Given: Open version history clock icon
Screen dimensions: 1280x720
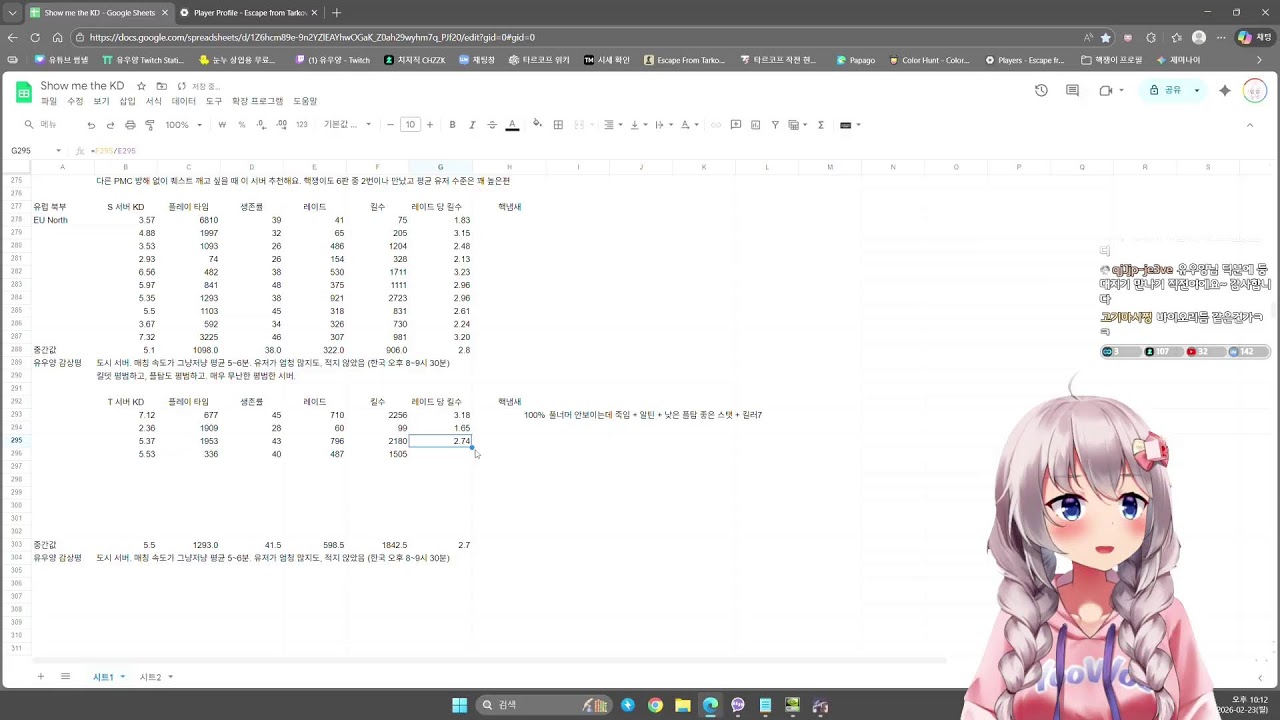Looking at the screenshot, I should click(x=1041, y=90).
